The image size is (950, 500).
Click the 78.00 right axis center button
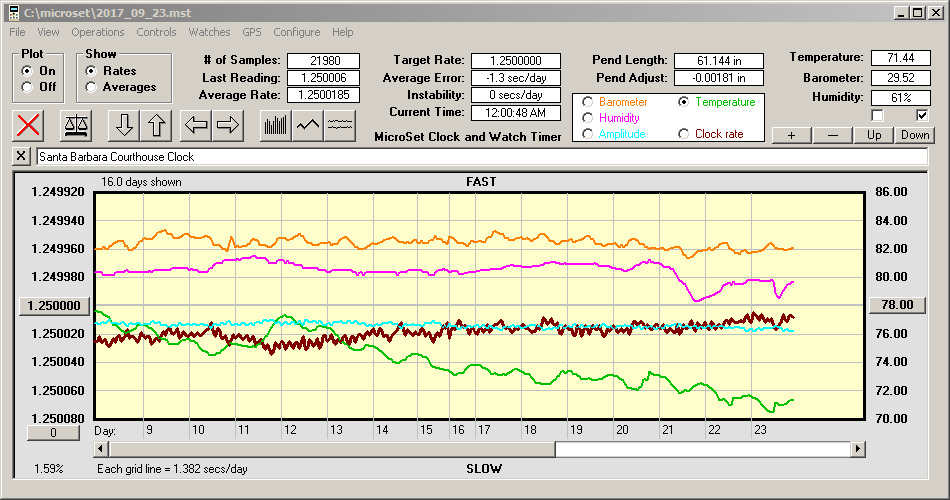[x=897, y=305]
